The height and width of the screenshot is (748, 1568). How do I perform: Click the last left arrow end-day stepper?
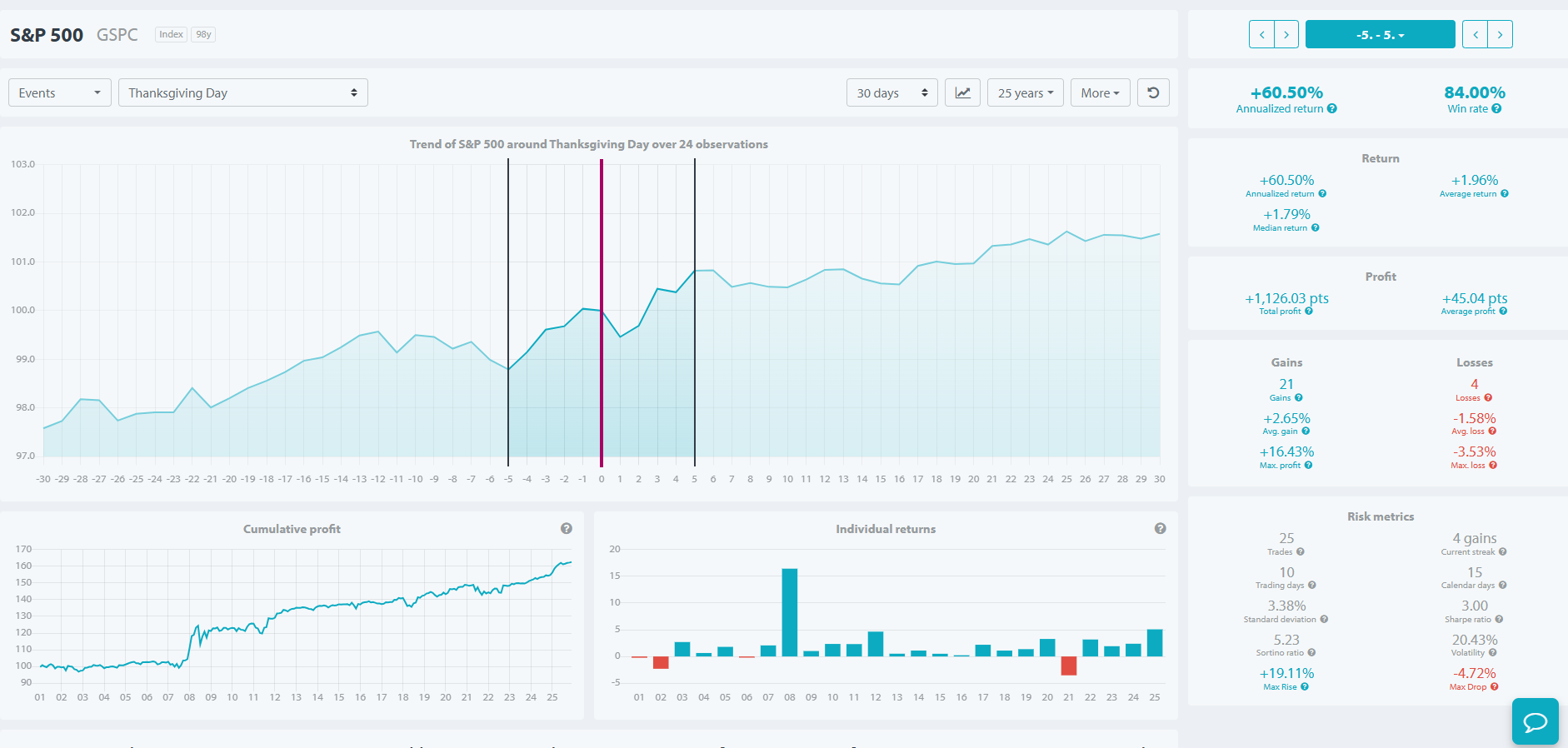pyautogui.click(x=1475, y=34)
